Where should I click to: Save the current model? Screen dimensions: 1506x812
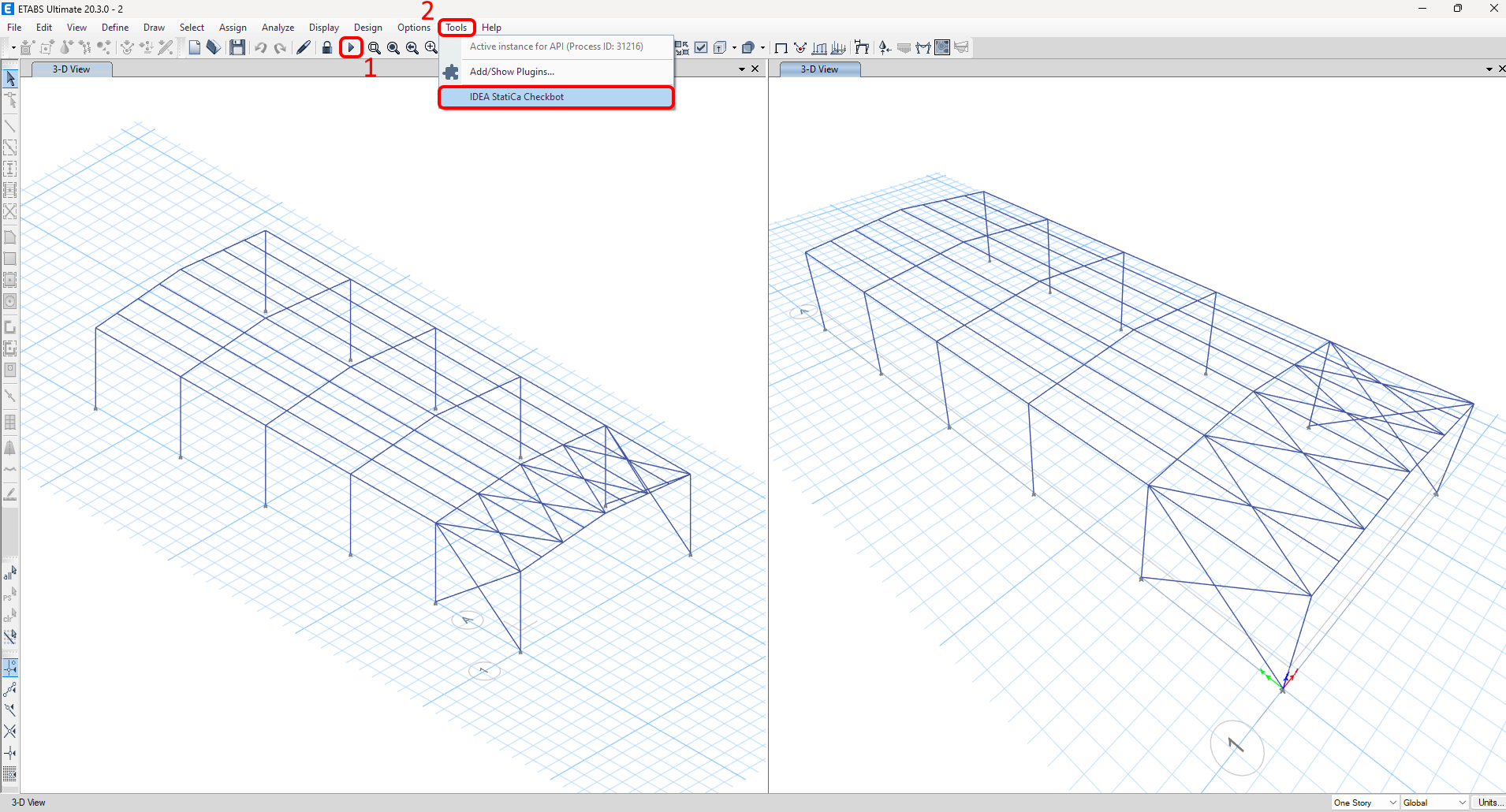[x=237, y=47]
